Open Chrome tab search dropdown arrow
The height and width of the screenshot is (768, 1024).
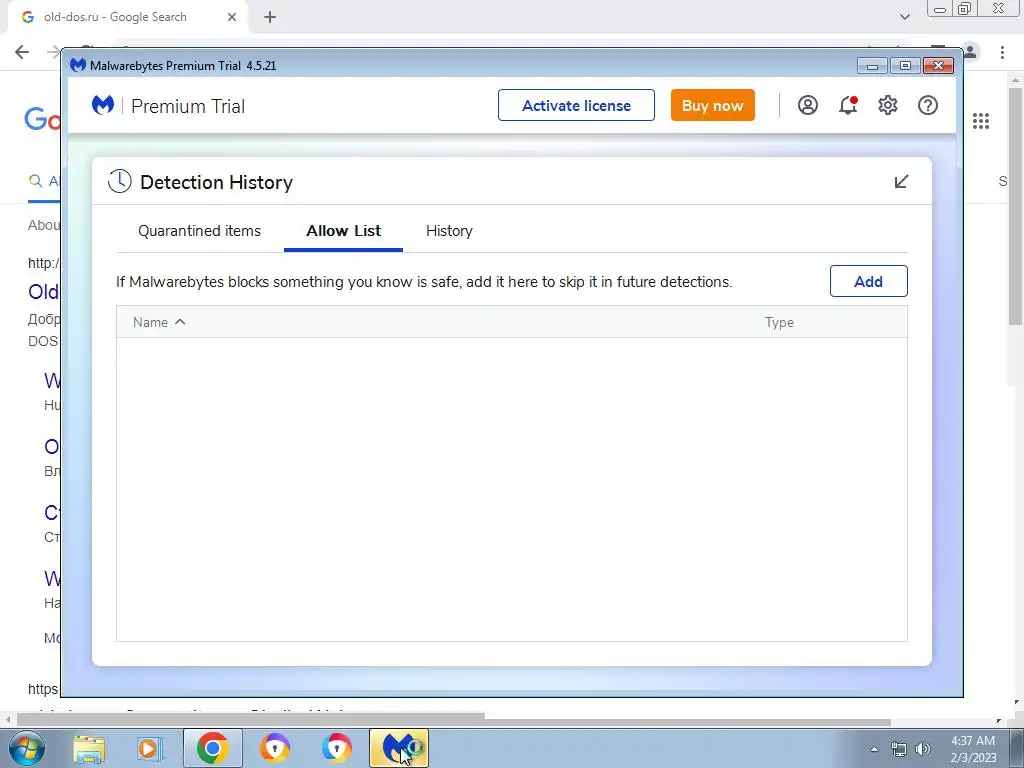click(904, 17)
